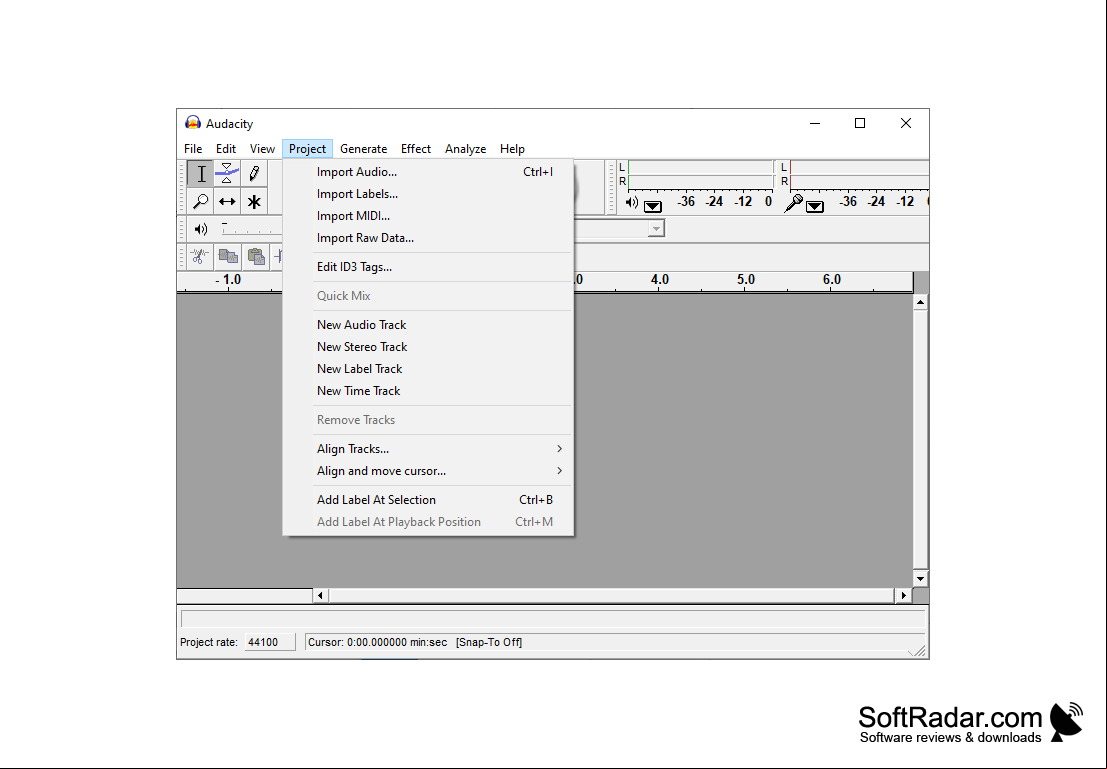Image resolution: width=1107 pixels, height=769 pixels.
Task: Click the vertical scrollbar down arrow
Action: click(920, 578)
